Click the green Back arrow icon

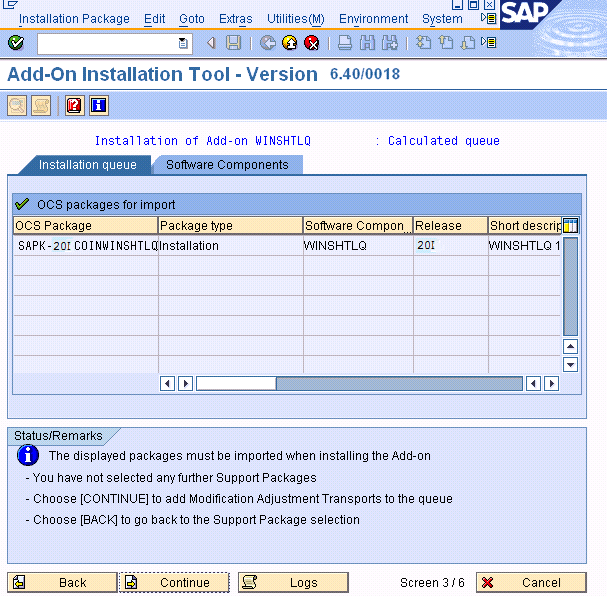click(267, 43)
